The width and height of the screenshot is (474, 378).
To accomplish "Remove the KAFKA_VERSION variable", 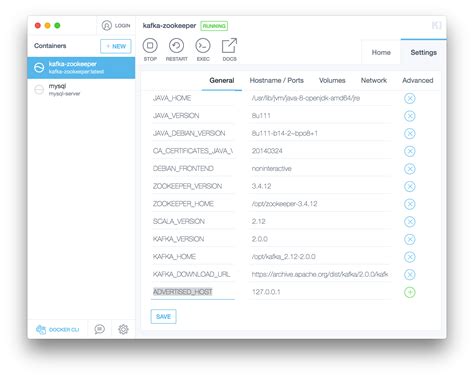I will 410,239.
